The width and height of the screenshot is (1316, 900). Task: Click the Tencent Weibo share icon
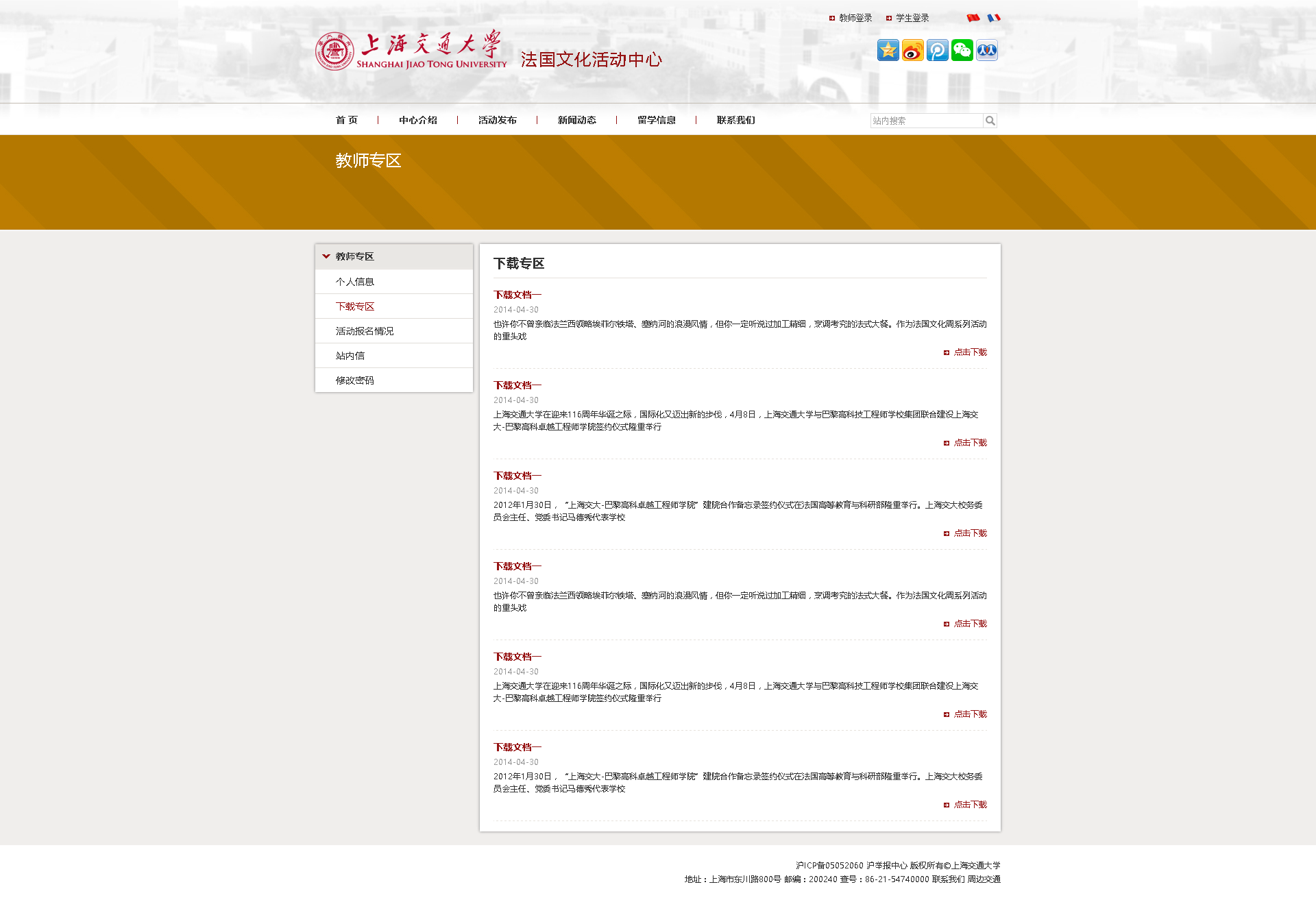937,50
